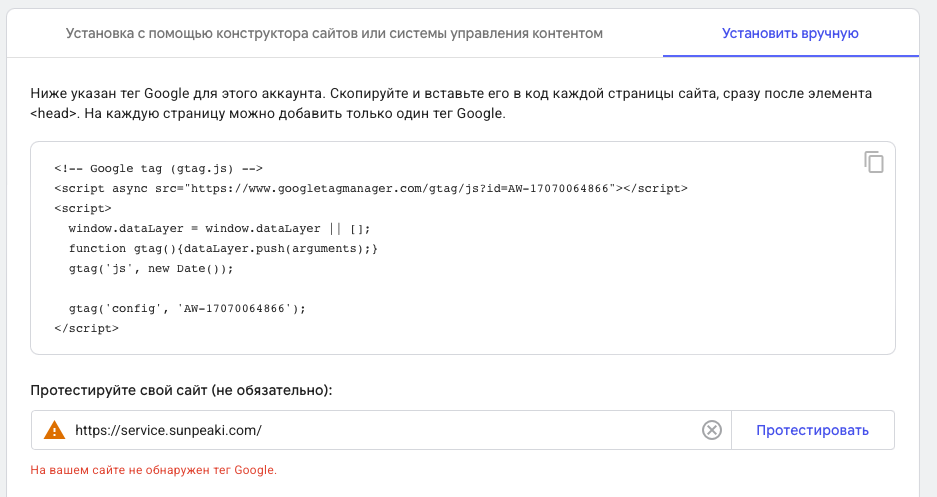Click the orange warning triangle icon
This screenshot has width=937, height=497.
tap(54, 430)
